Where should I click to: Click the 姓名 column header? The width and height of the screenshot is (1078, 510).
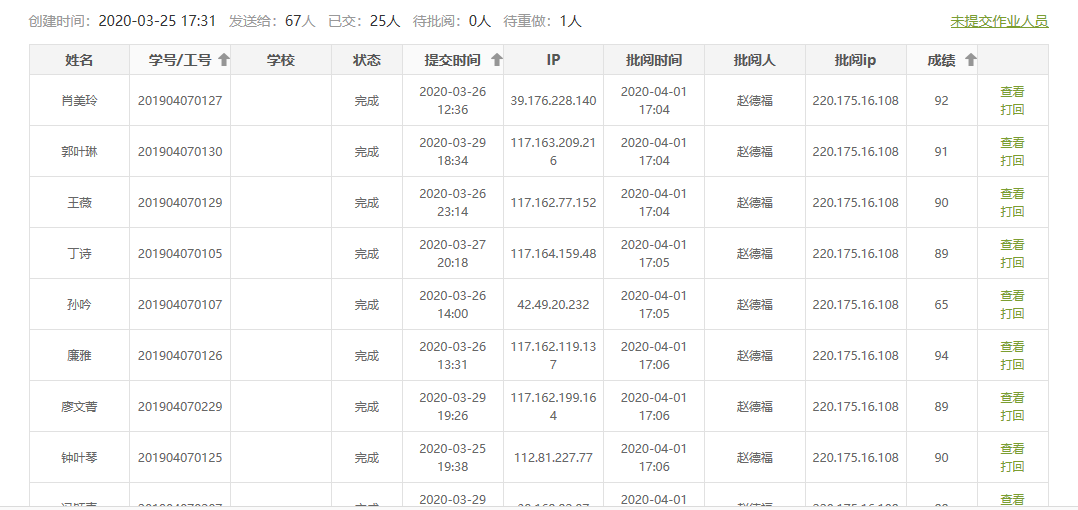pos(79,60)
